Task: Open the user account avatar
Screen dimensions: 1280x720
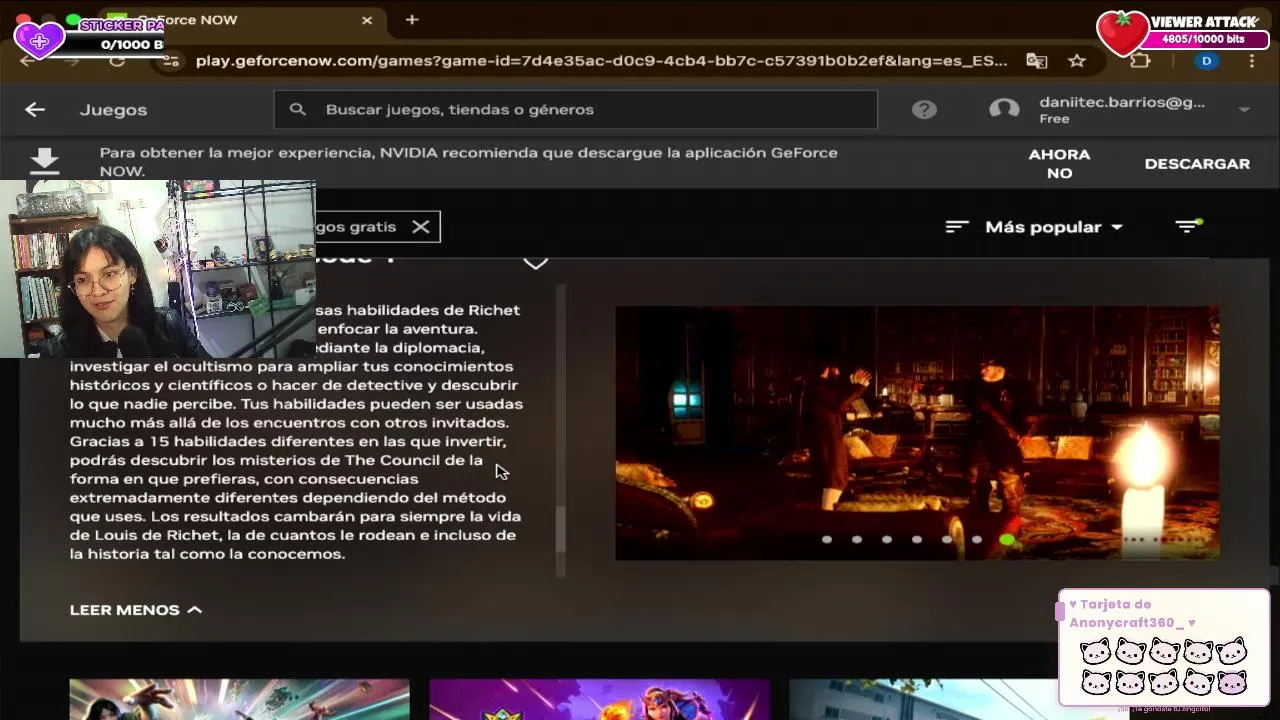Action: (x=1004, y=110)
